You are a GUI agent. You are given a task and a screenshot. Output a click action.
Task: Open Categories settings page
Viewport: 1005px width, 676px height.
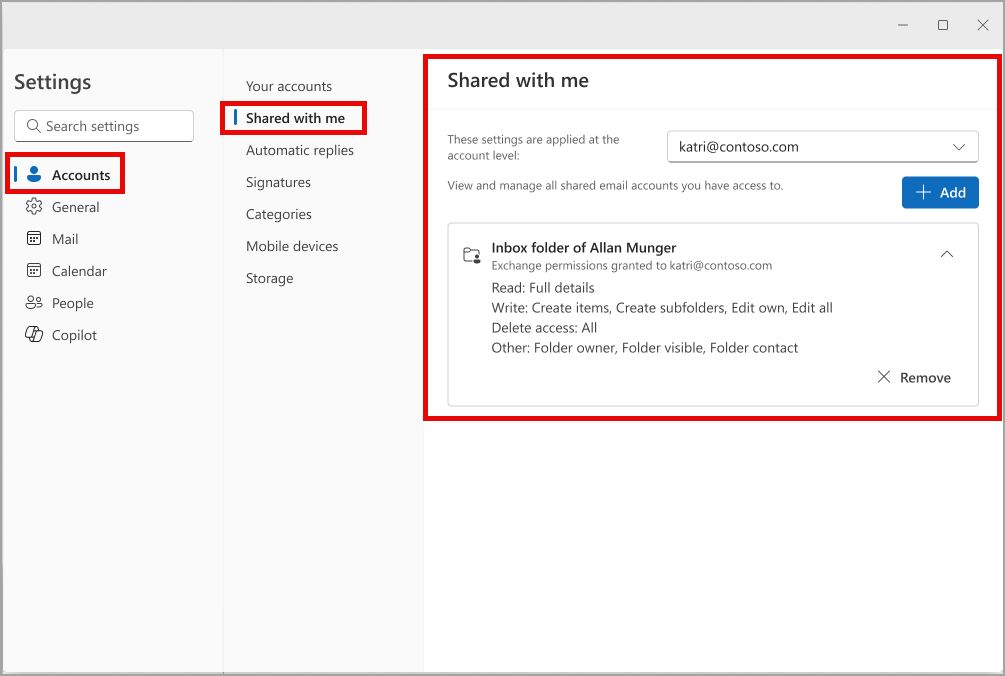pos(278,214)
